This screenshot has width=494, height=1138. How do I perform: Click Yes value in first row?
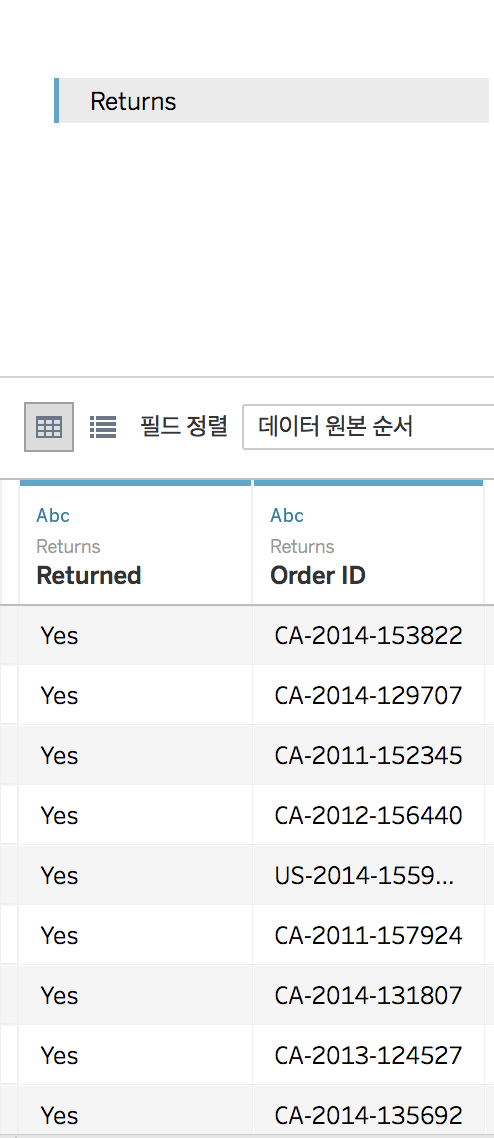click(59, 636)
